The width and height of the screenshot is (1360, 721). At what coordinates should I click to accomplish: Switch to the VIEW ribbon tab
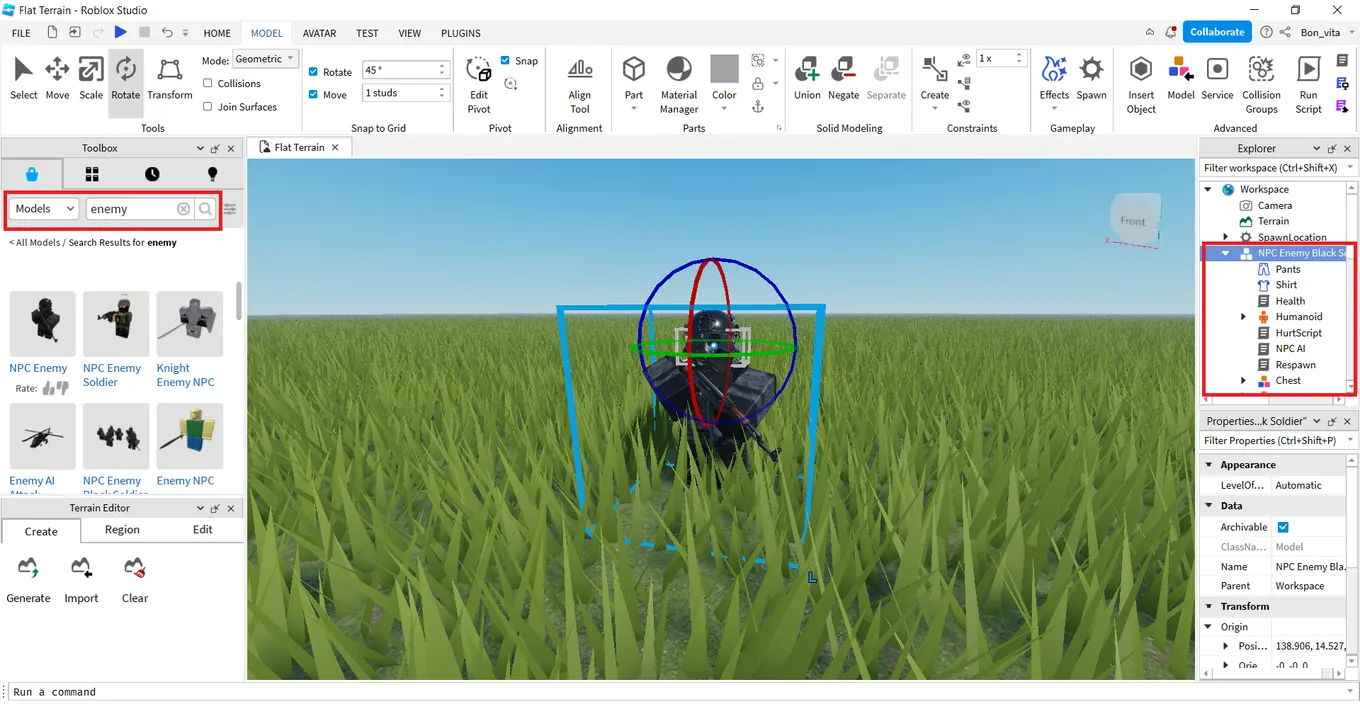409,33
